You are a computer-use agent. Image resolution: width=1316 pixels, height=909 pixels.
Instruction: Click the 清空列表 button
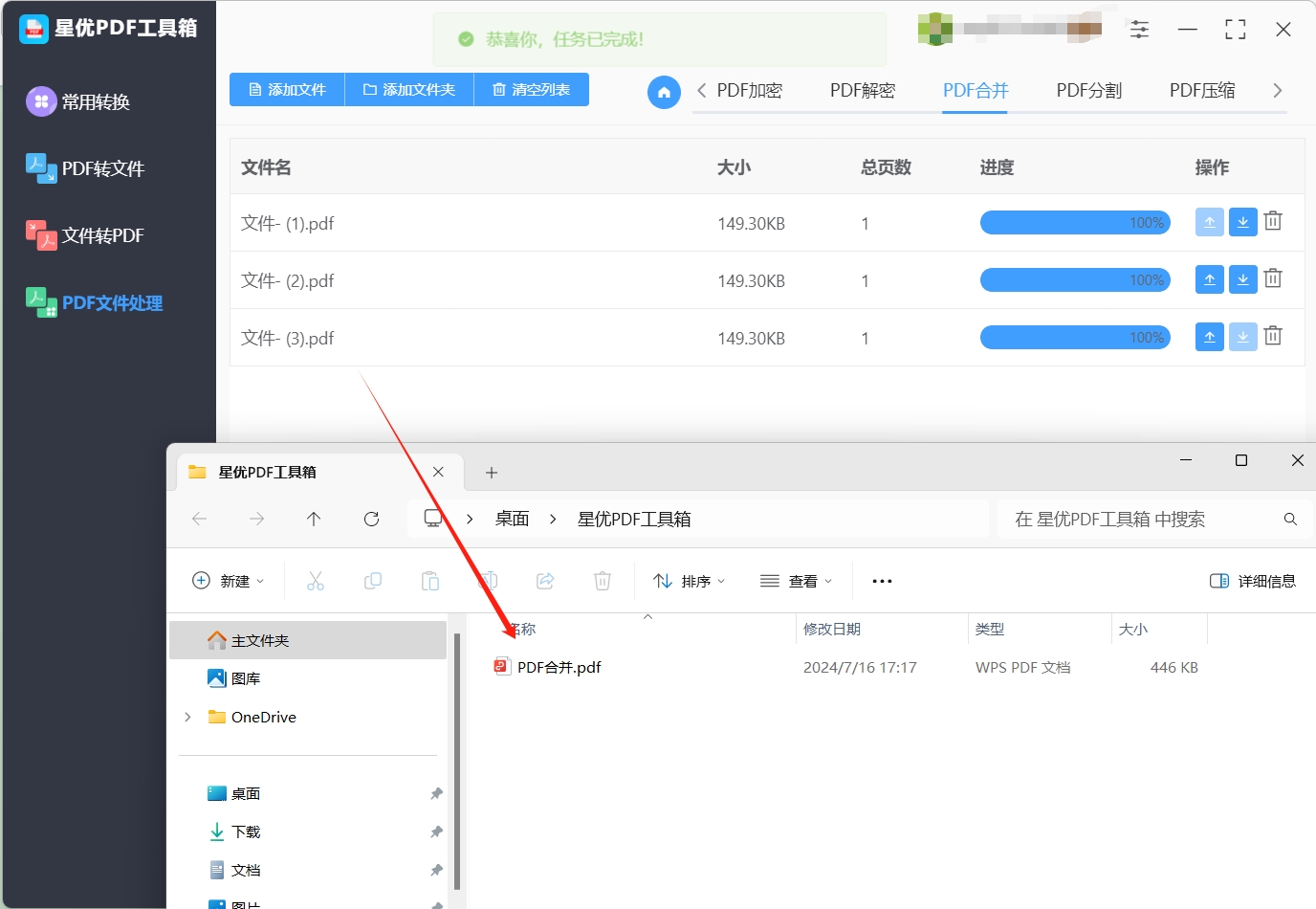[x=532, y=89]
